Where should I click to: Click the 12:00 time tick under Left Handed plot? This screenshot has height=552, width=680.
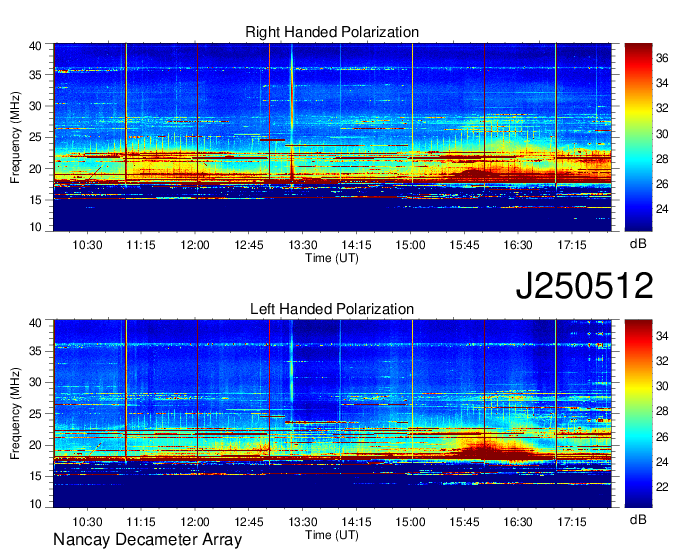pos(195,522)
